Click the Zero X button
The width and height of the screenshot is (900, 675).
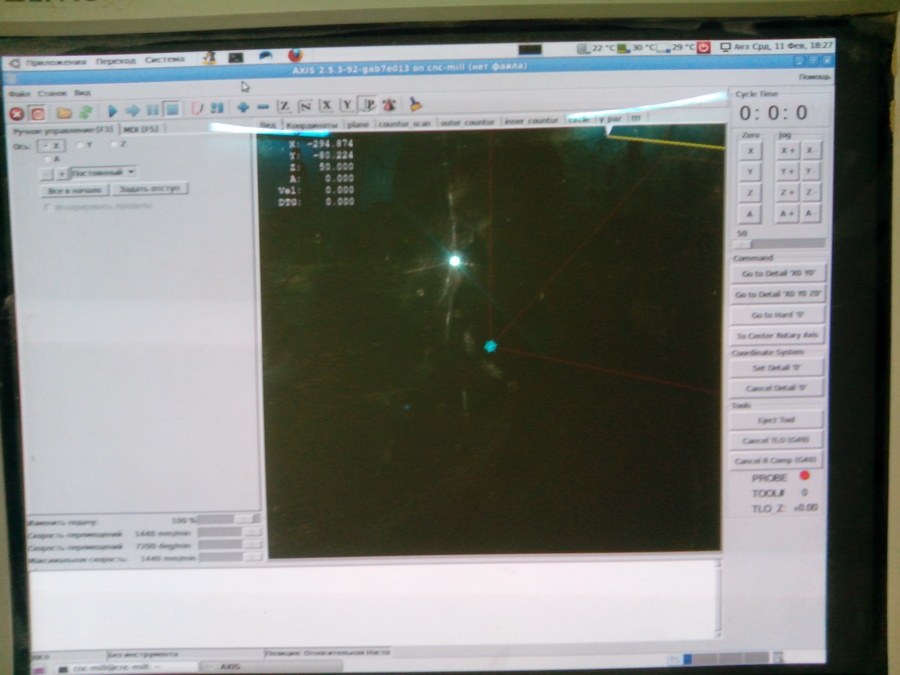pos(750,151)
